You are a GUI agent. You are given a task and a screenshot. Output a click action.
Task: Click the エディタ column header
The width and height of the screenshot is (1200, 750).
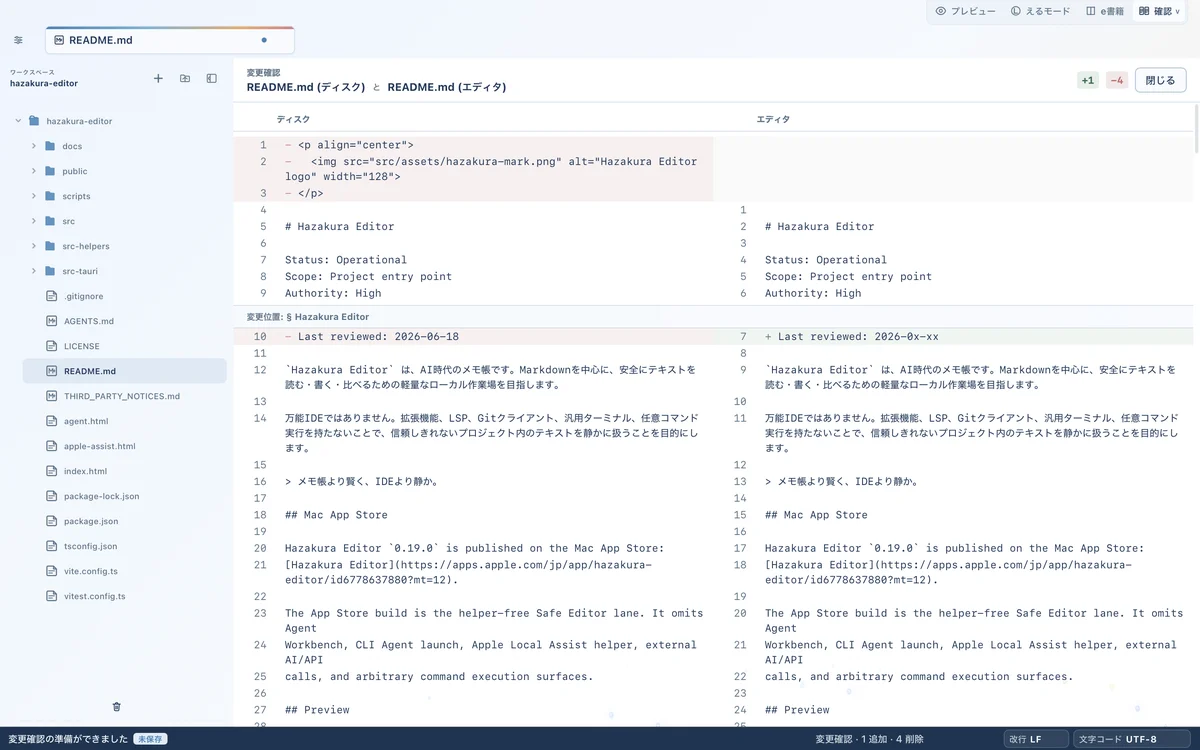[x=773, y=119]
